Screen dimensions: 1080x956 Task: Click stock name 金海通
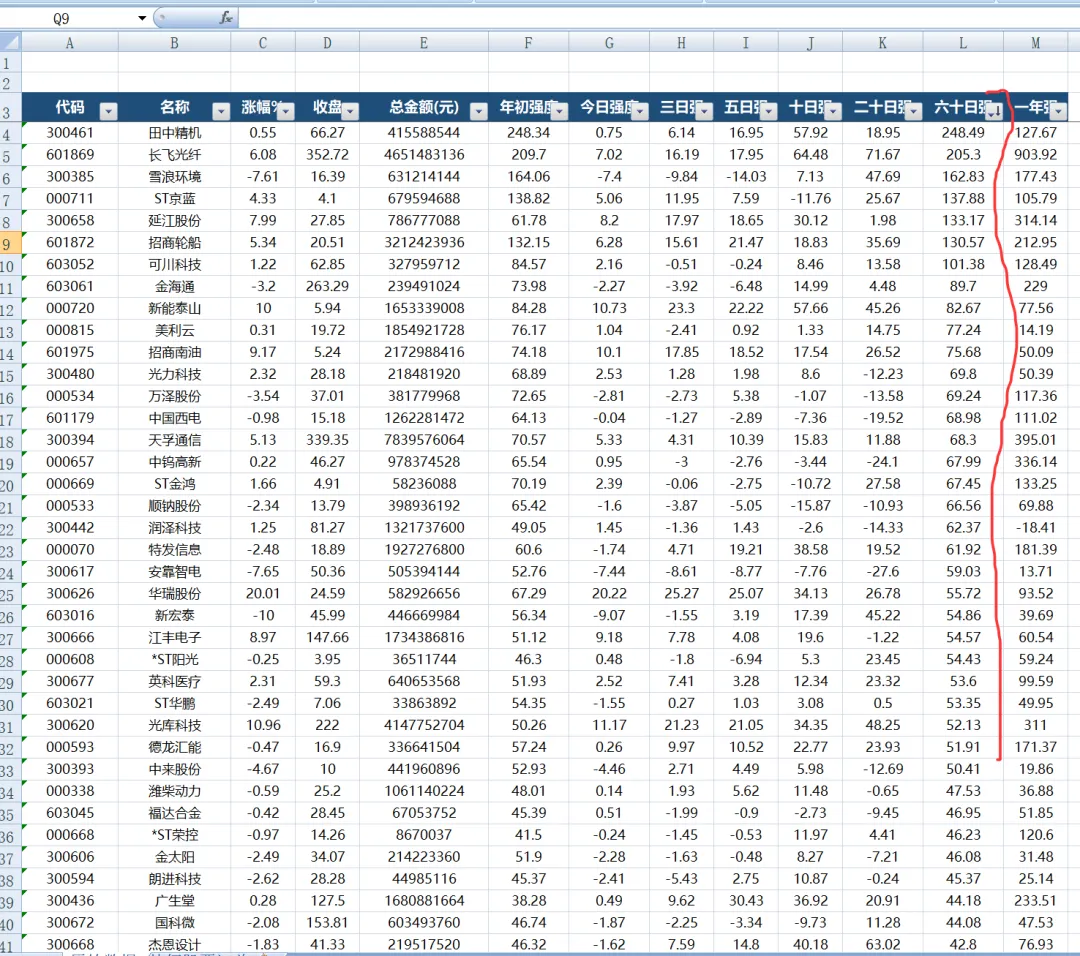tap(174, 287)
